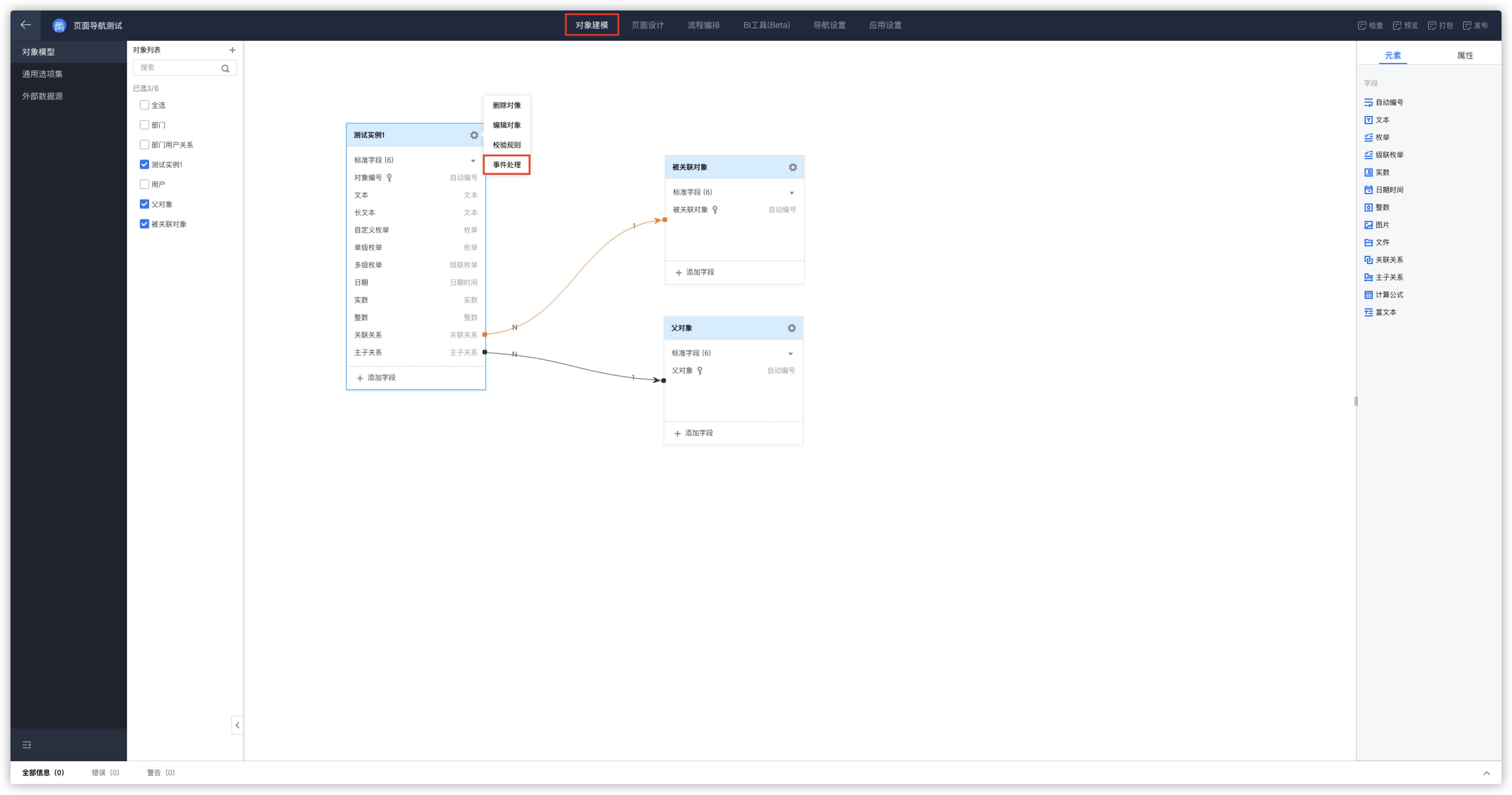
Task: Choose 事件处理 from context menu
Action: (x=507, y=165)
